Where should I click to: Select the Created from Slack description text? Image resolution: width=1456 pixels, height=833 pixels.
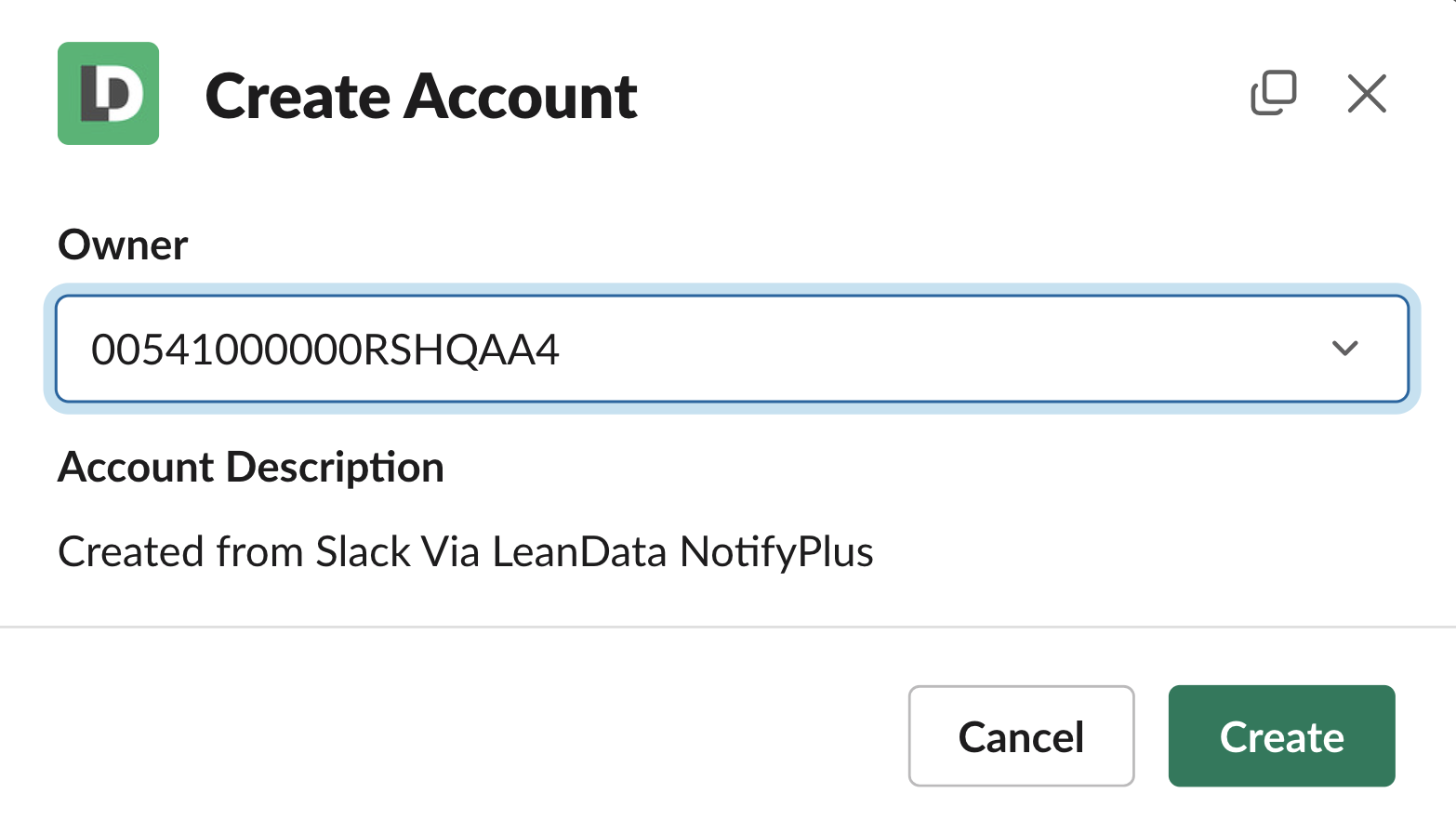(465, 551)
